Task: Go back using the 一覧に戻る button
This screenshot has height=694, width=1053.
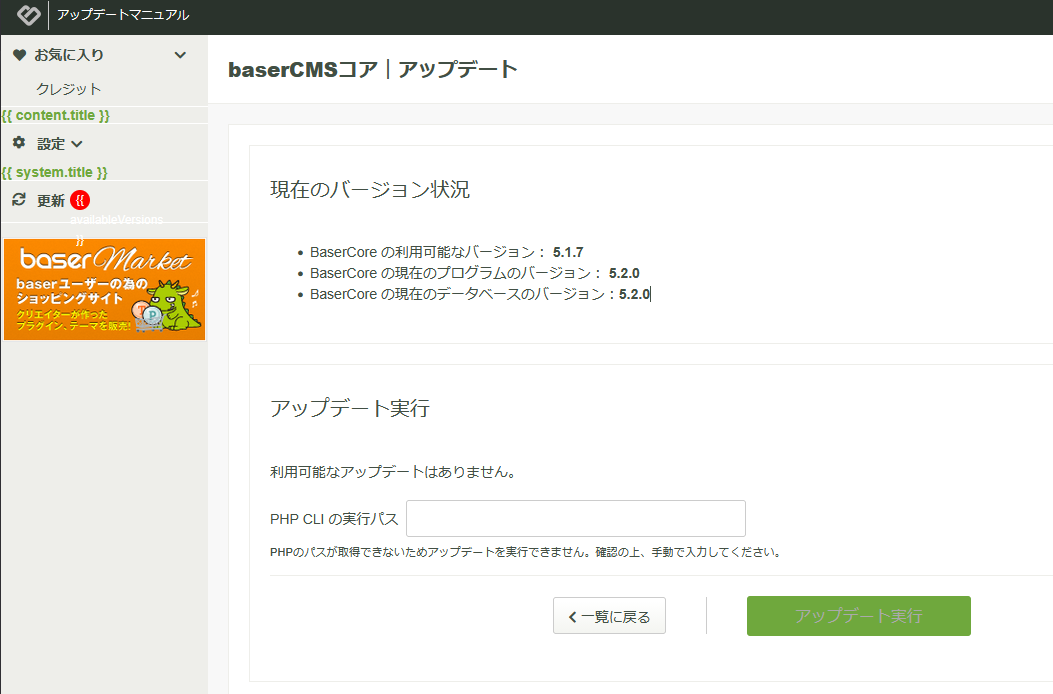Action: coord(609,616)
